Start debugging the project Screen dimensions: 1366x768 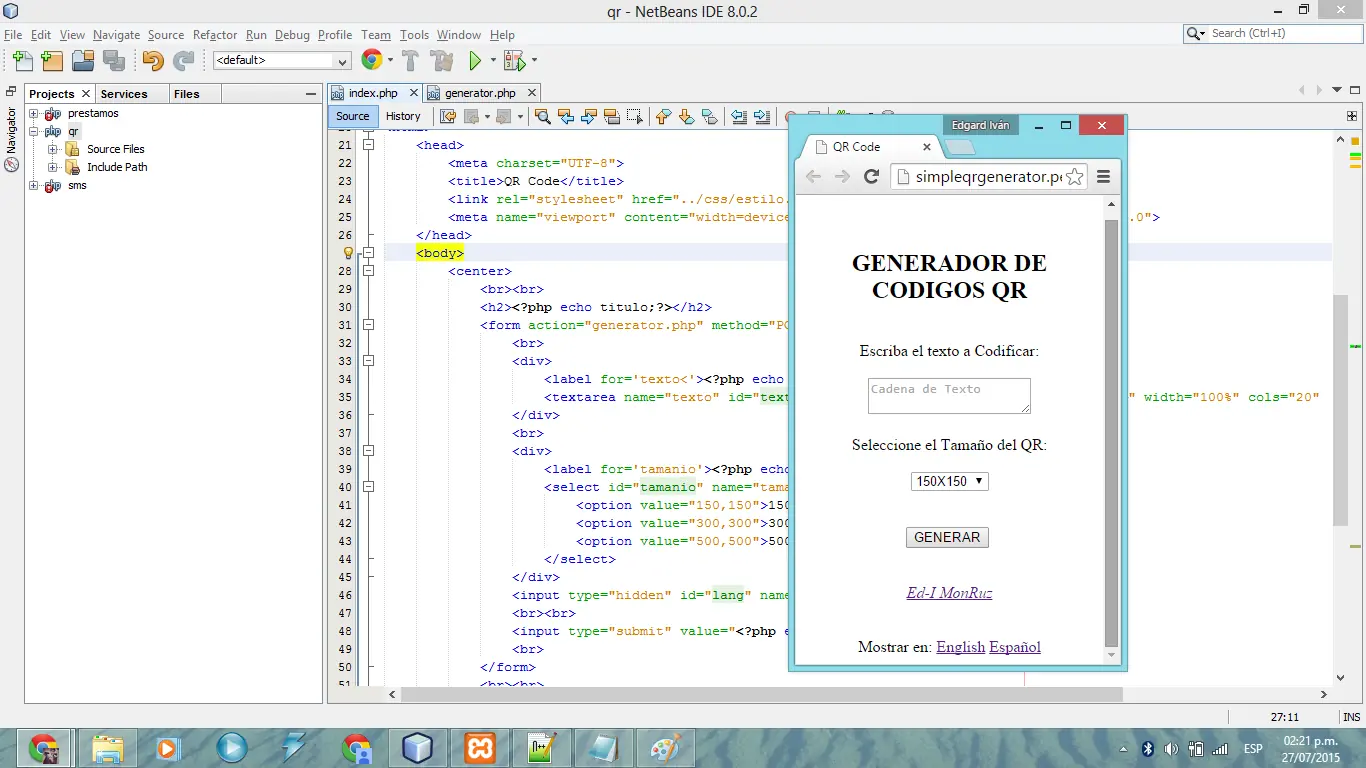(514, 60)
